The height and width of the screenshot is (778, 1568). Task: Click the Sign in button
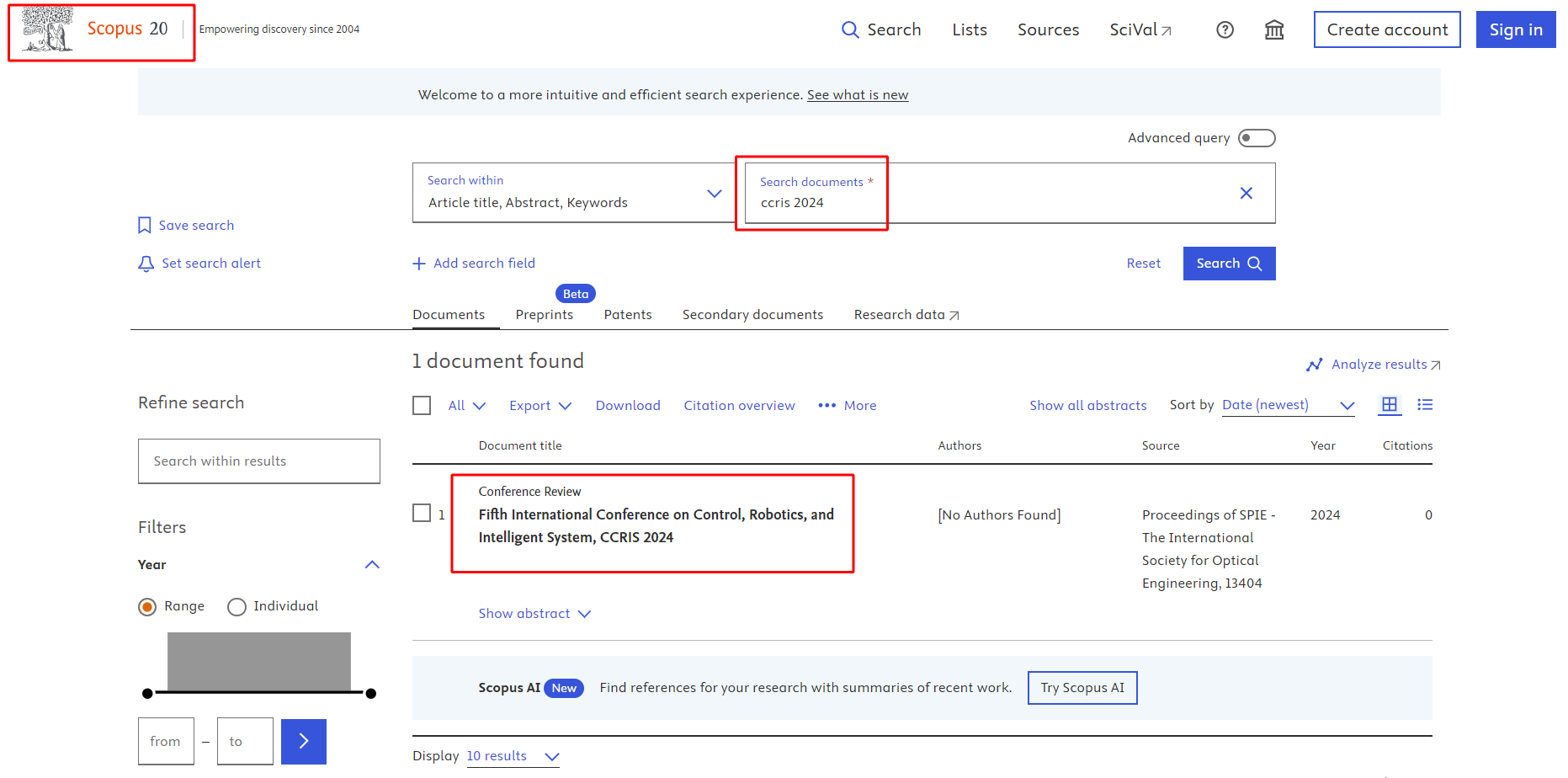coord(1516,29)
